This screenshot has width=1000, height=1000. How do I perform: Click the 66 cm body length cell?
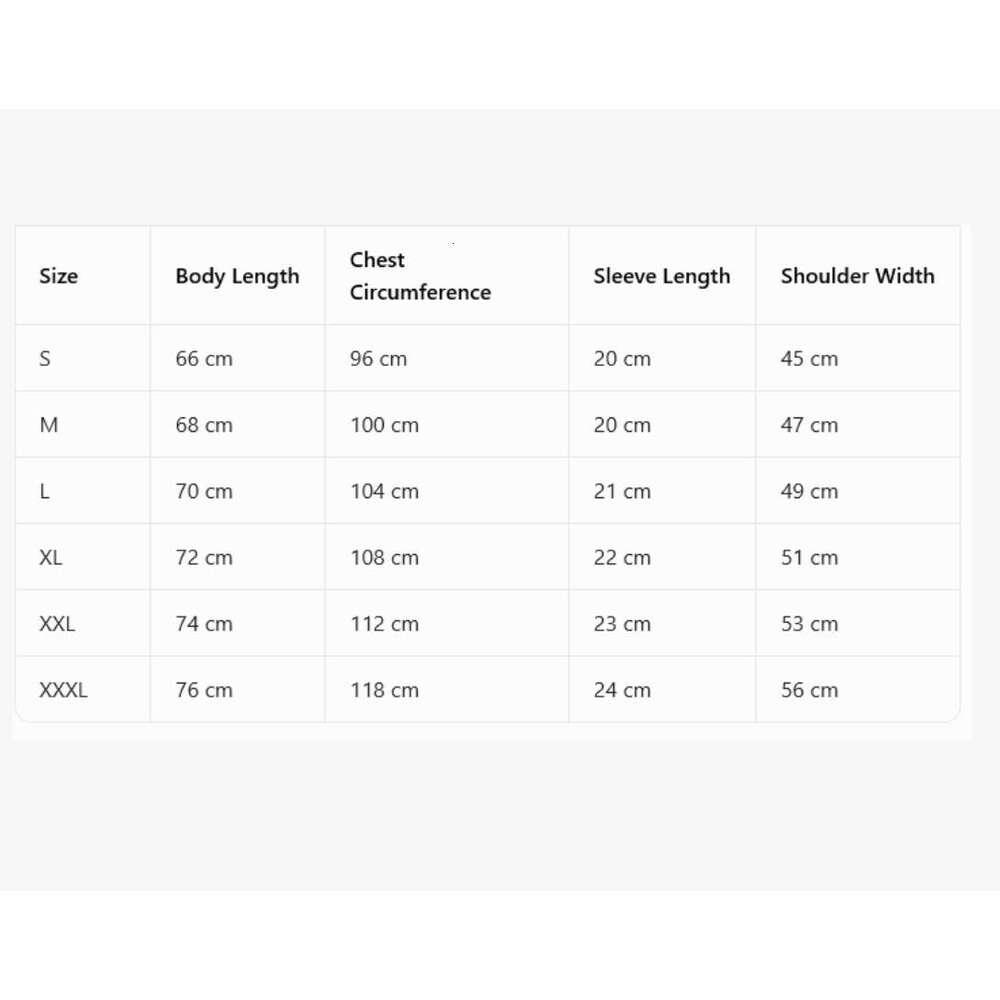[x=204, y=358]
